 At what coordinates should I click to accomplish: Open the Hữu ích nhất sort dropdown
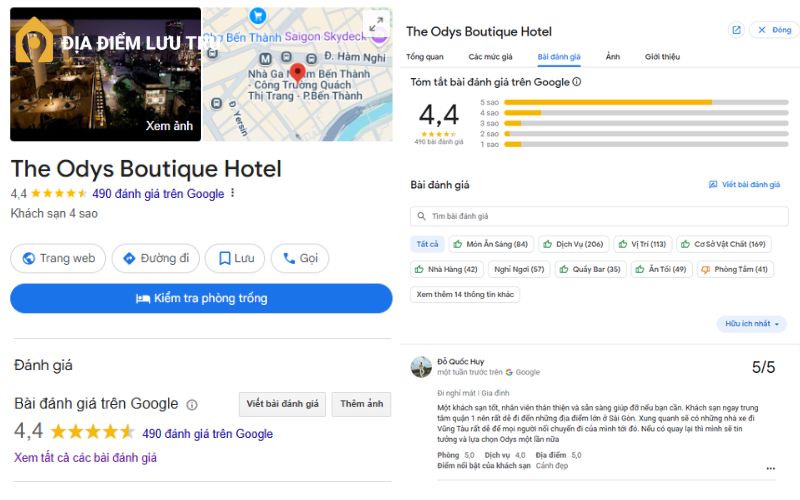pos(751,324)
